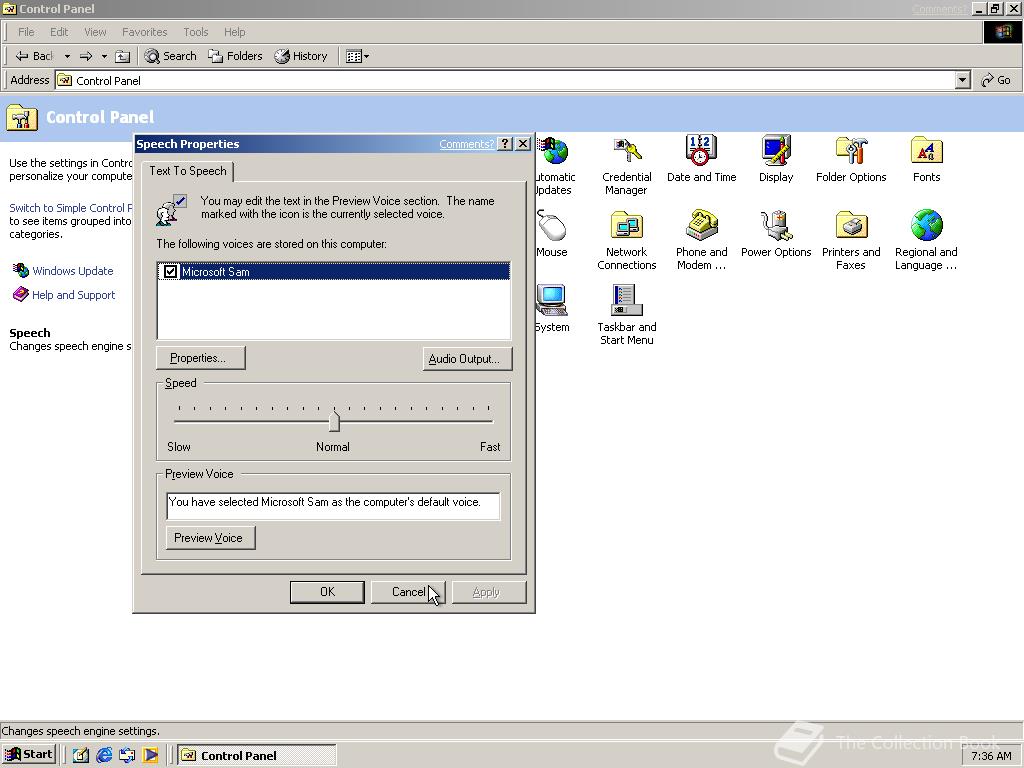Click the Comments? link in Speech Properties title
This screenshot has width=1024, height=768.
pyautogui.click(x=466, y=144)
